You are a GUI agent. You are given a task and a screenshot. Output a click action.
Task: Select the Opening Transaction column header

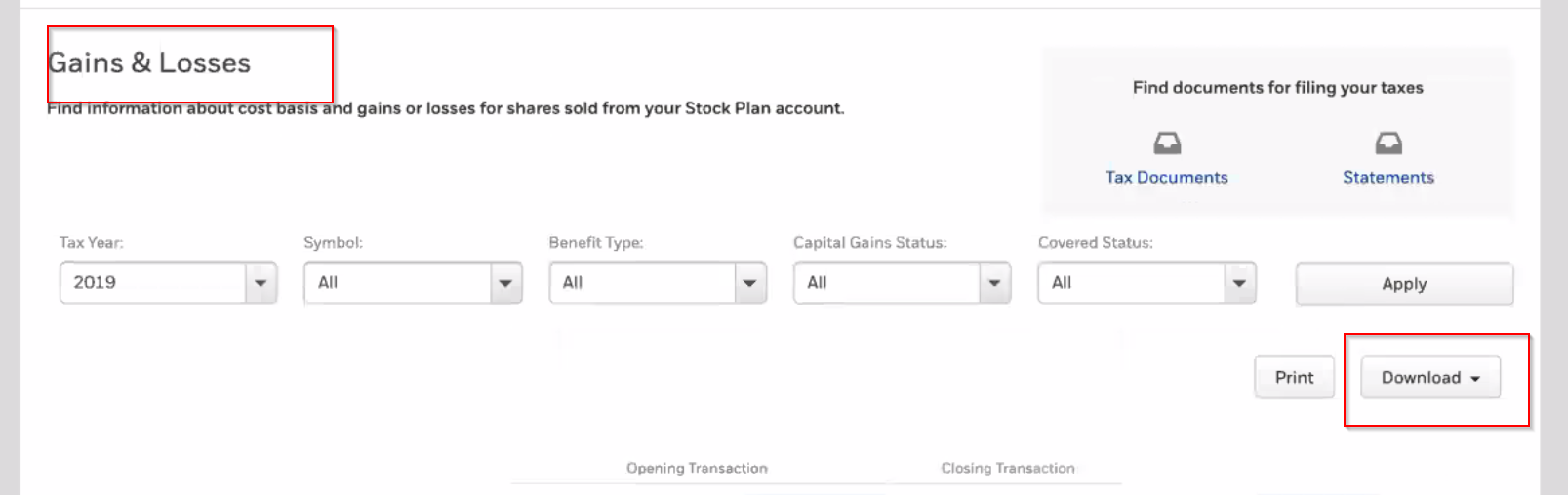click(x=697, y=469)
